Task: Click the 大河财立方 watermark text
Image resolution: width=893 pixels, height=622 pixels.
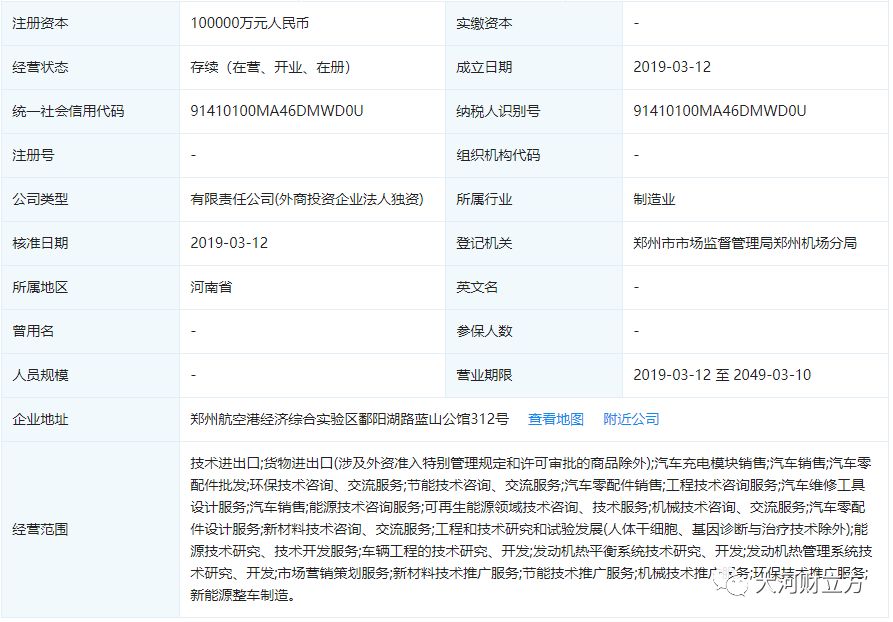Action: (x=811, y=587)
